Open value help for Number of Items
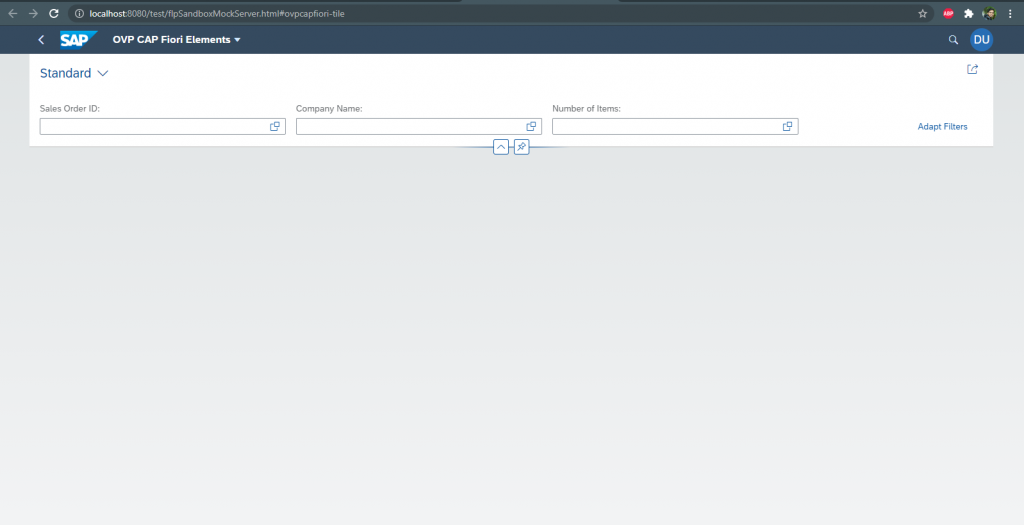 pos(788,127)
